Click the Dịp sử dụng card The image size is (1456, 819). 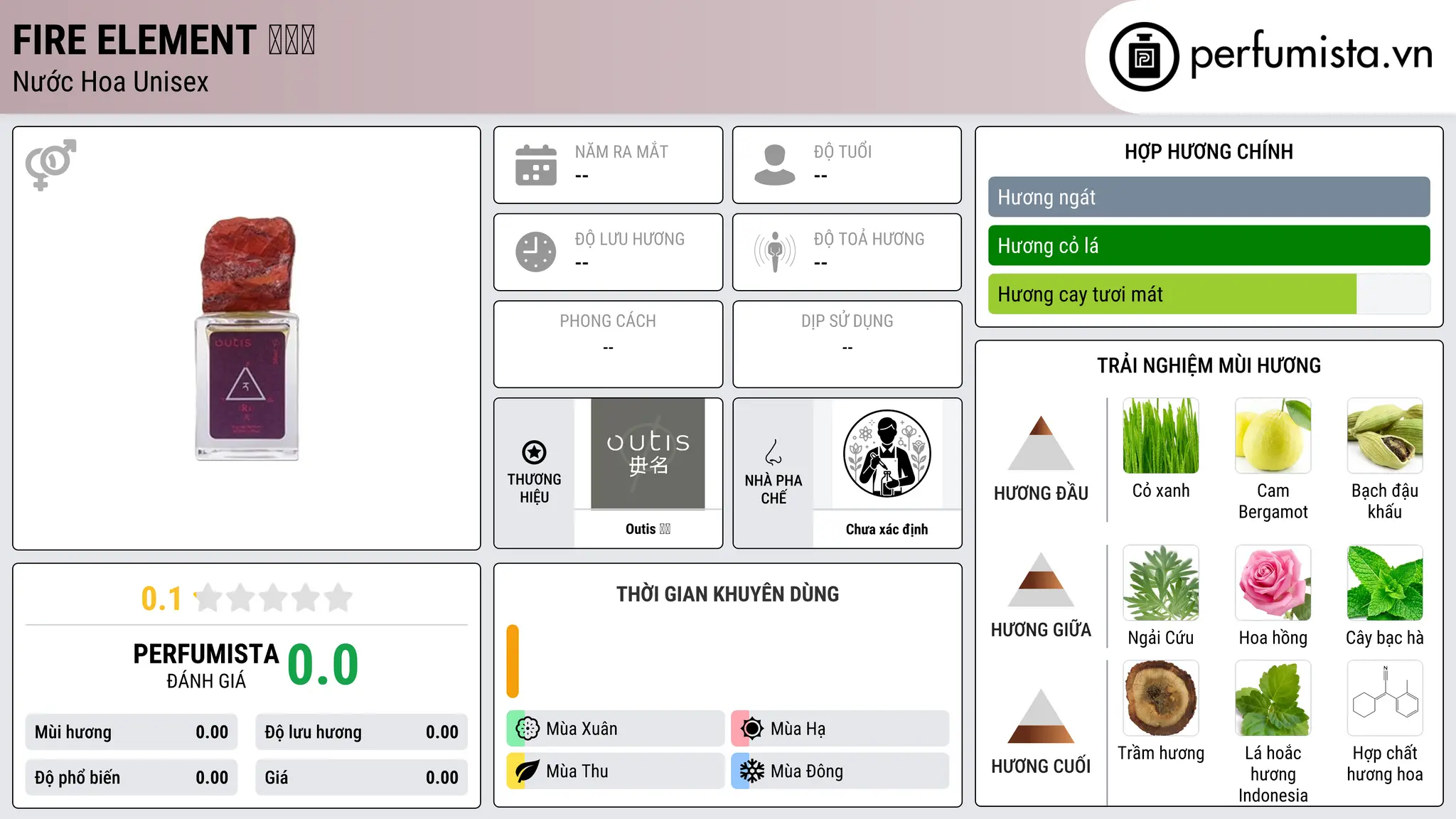(x=847, y=344)
